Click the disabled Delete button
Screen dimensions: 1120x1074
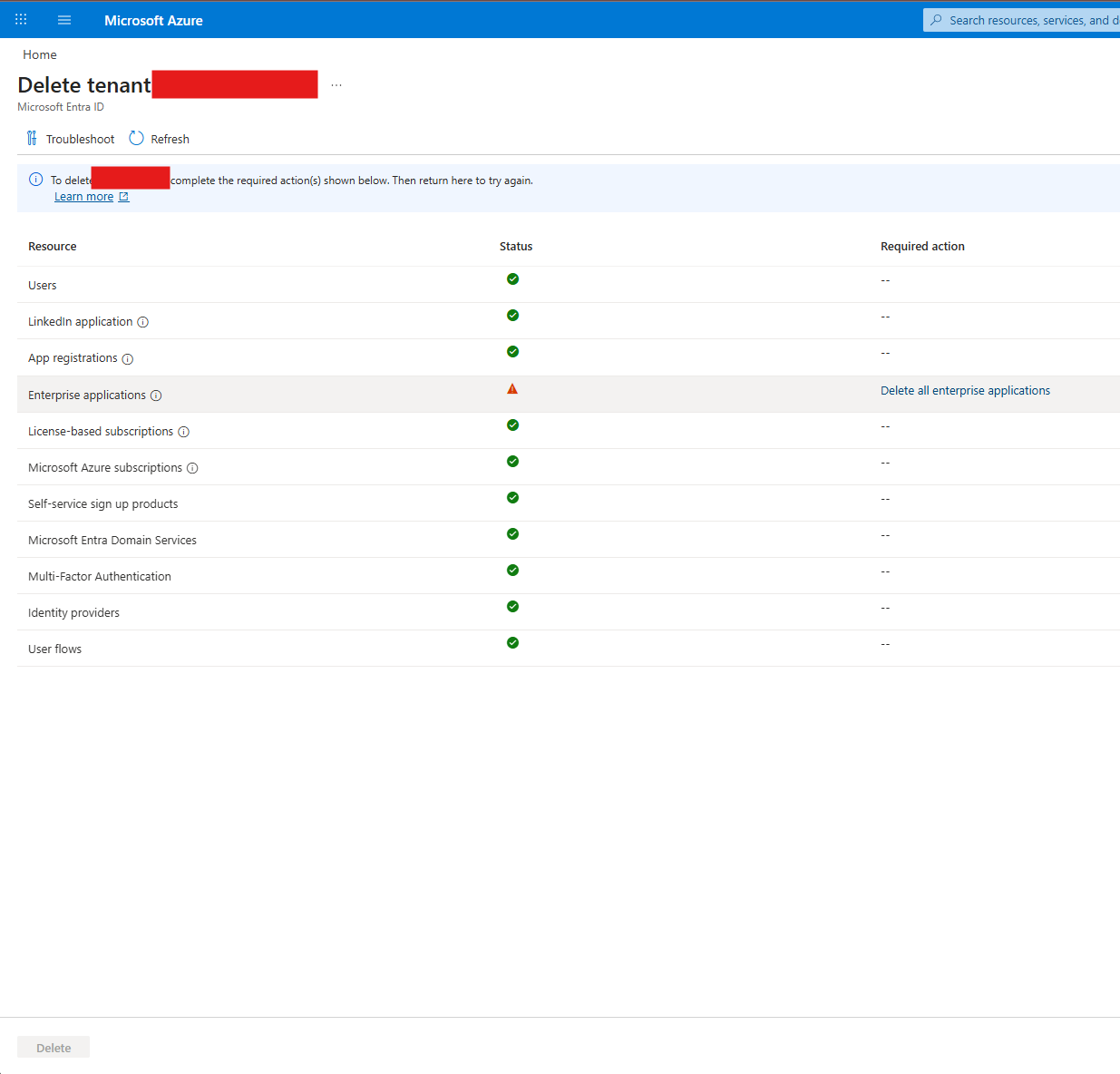pyautogui.click(x=54, y=1048)
